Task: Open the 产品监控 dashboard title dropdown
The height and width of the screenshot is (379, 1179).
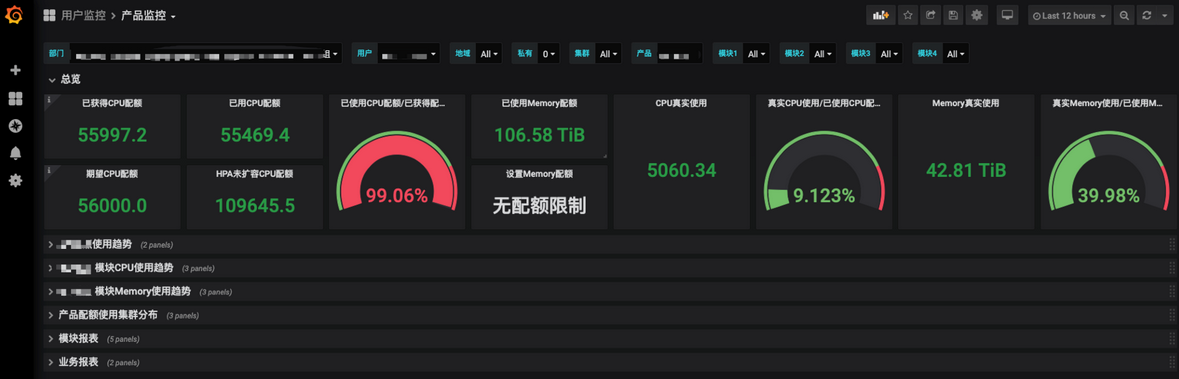Action: 148,15
